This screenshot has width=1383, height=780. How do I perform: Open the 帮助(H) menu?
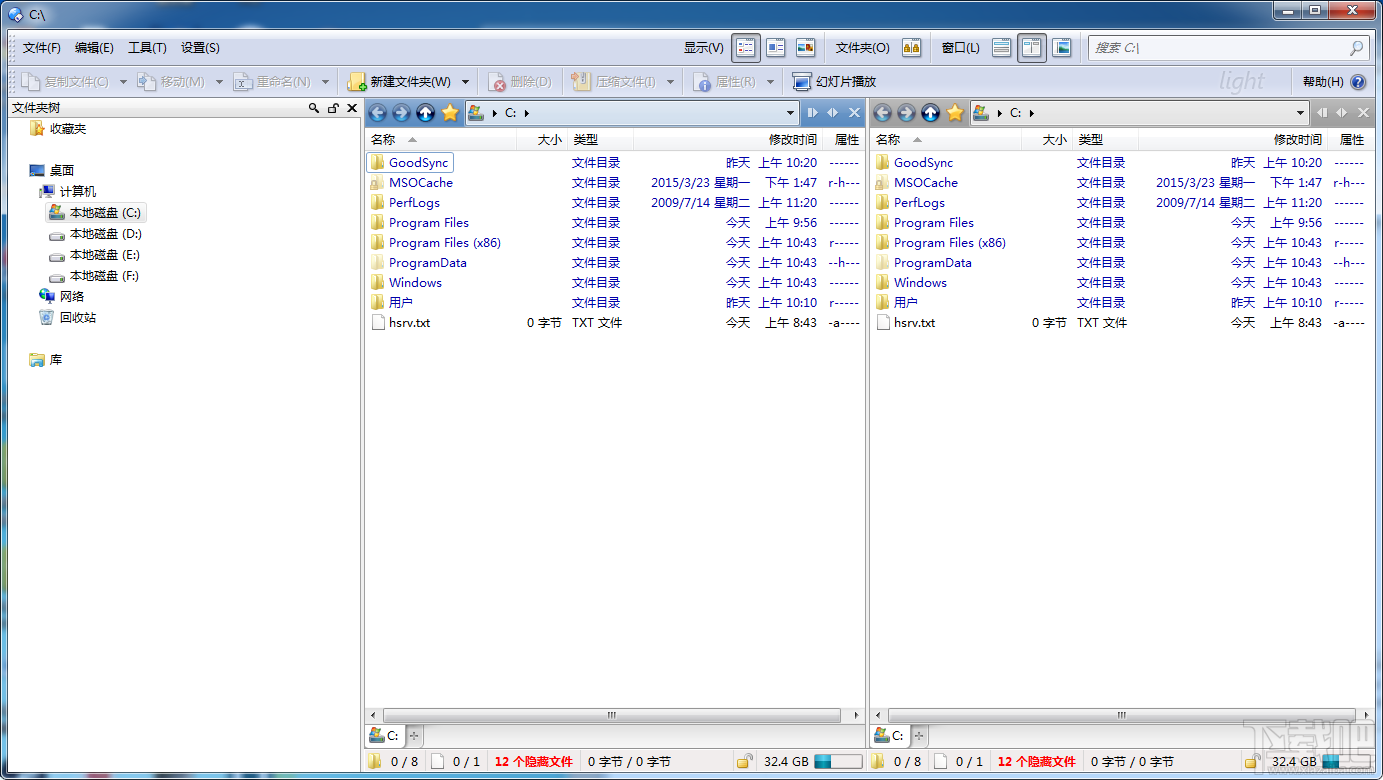[1323, 82]
